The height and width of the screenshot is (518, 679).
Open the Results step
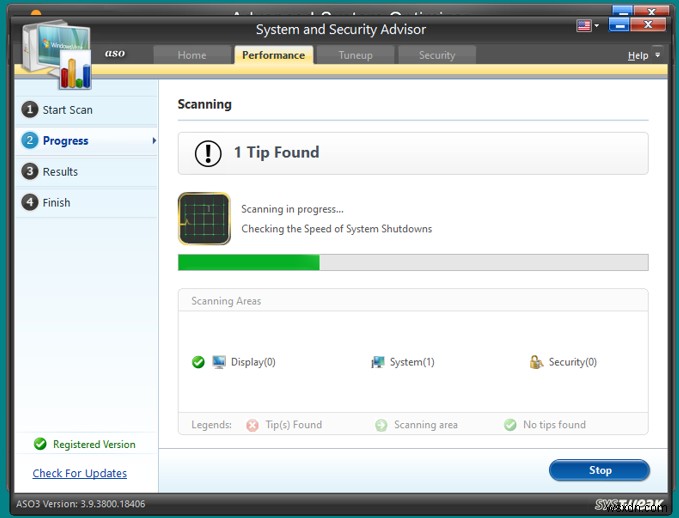pos(86,172)
